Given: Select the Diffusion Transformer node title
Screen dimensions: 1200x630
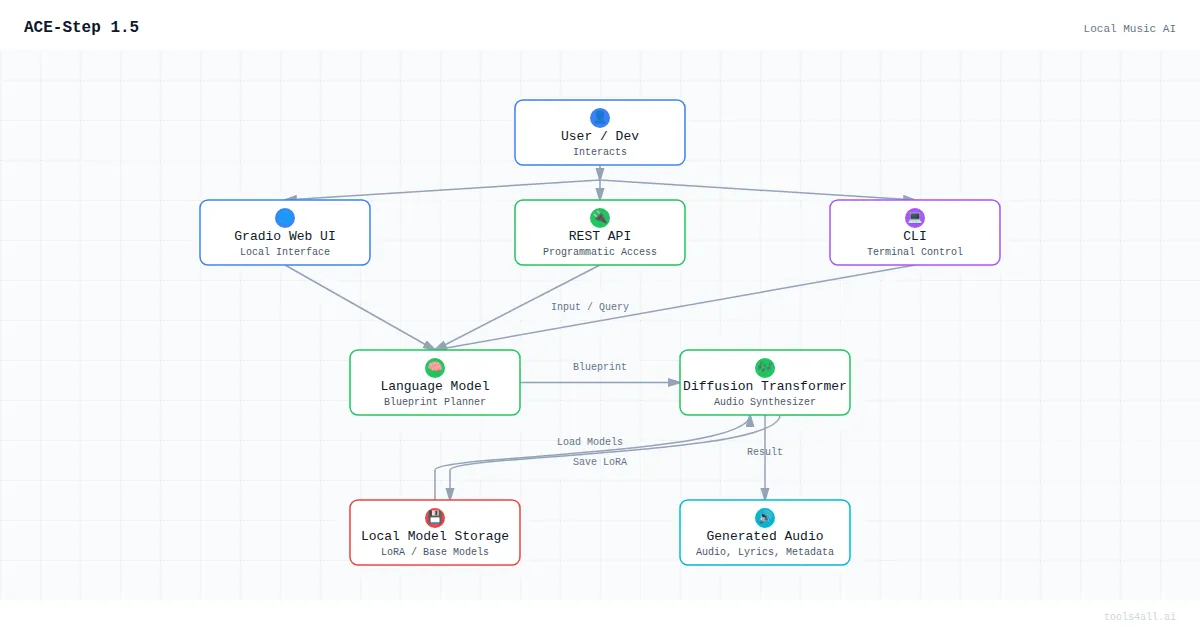Looking at the screenshot, I should [765, 386].
